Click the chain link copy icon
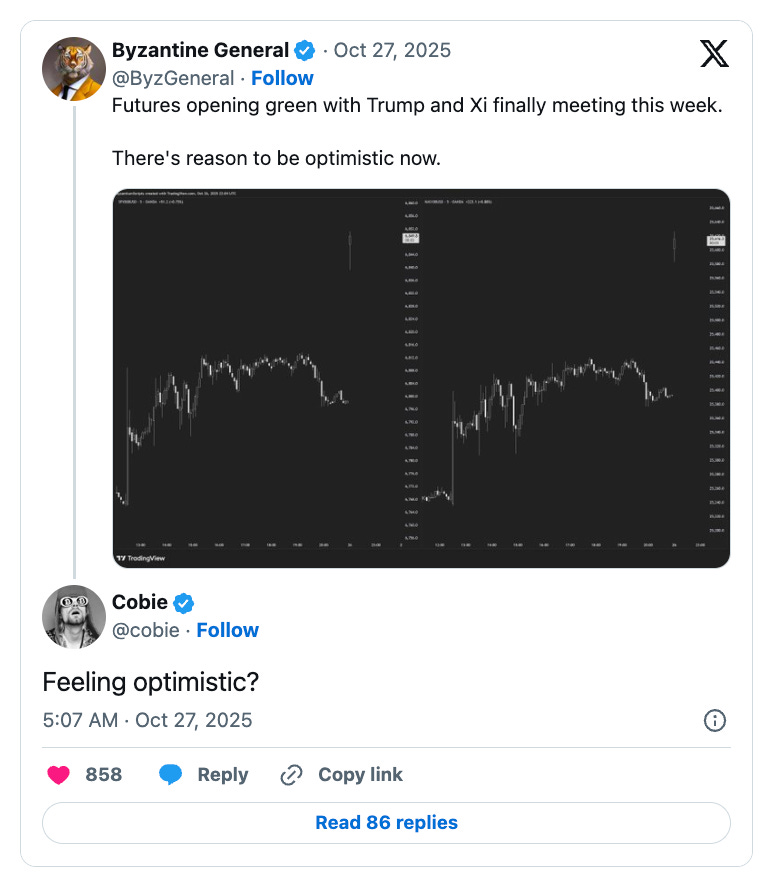Viewport: 770px width, 886px height. pyautogui.click(x=292, y=775)
